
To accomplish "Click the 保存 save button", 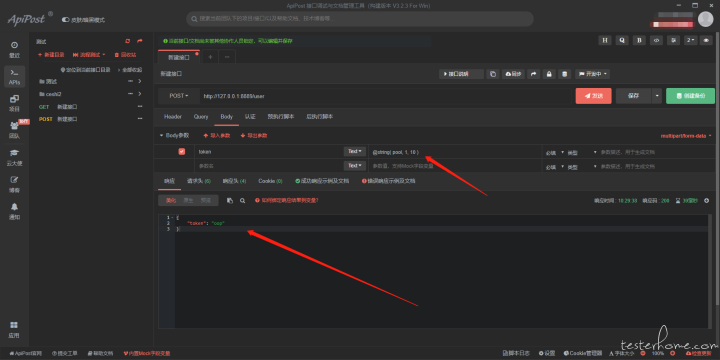I will pyautogui.click(x=634, y=96).
